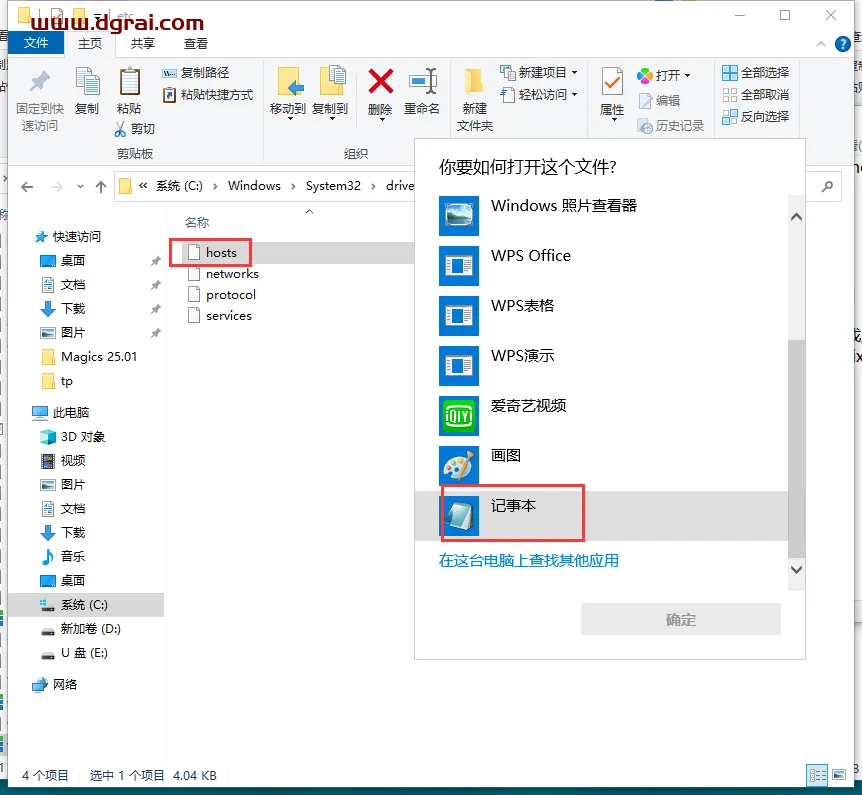862x795 pixels.
Task: Click Select all in the ribbon
Action: point(755,73)
